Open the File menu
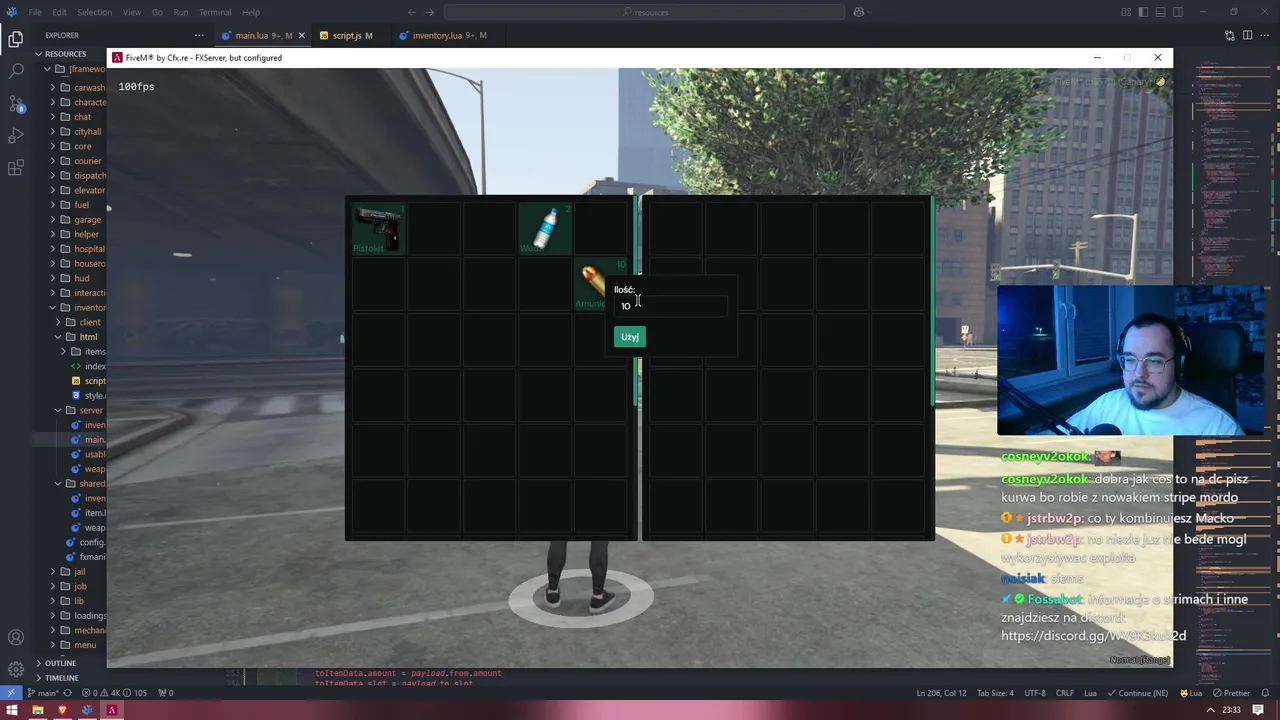The width and height of the screenshot is (1280, 720). (x=35, y=12)
